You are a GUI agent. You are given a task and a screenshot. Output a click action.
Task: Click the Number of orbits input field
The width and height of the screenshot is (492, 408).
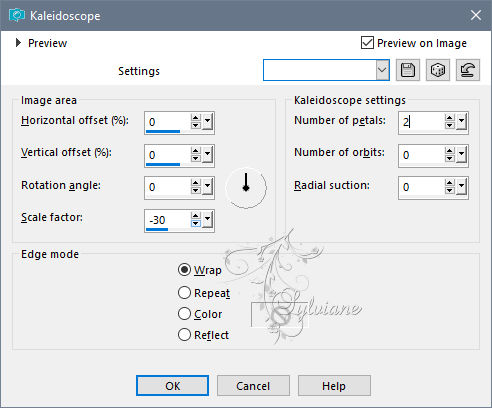[421, 155]
